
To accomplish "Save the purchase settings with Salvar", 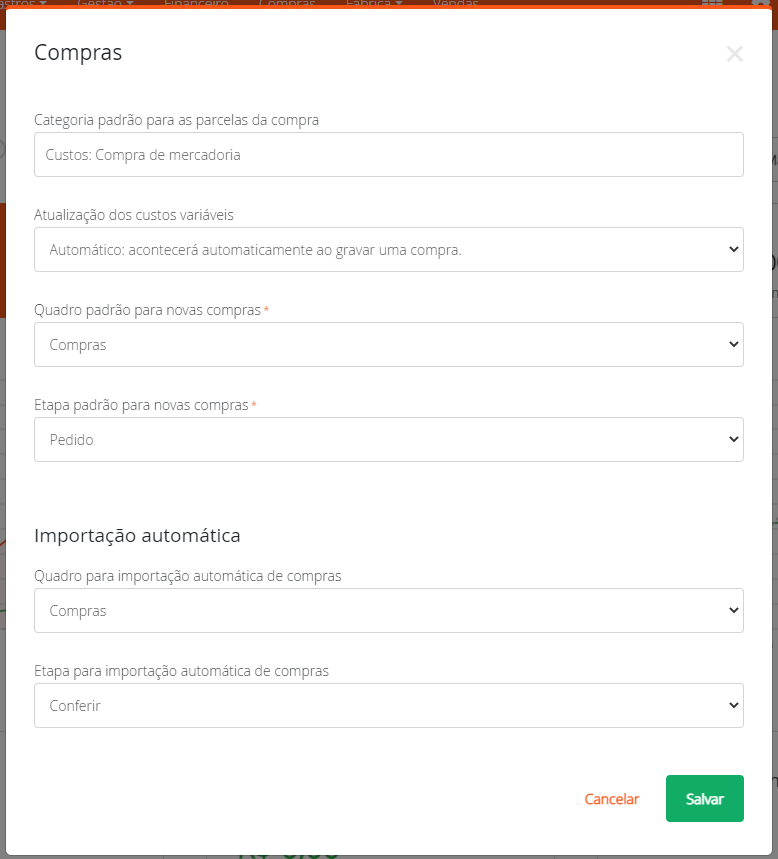I will click(704, 799).
